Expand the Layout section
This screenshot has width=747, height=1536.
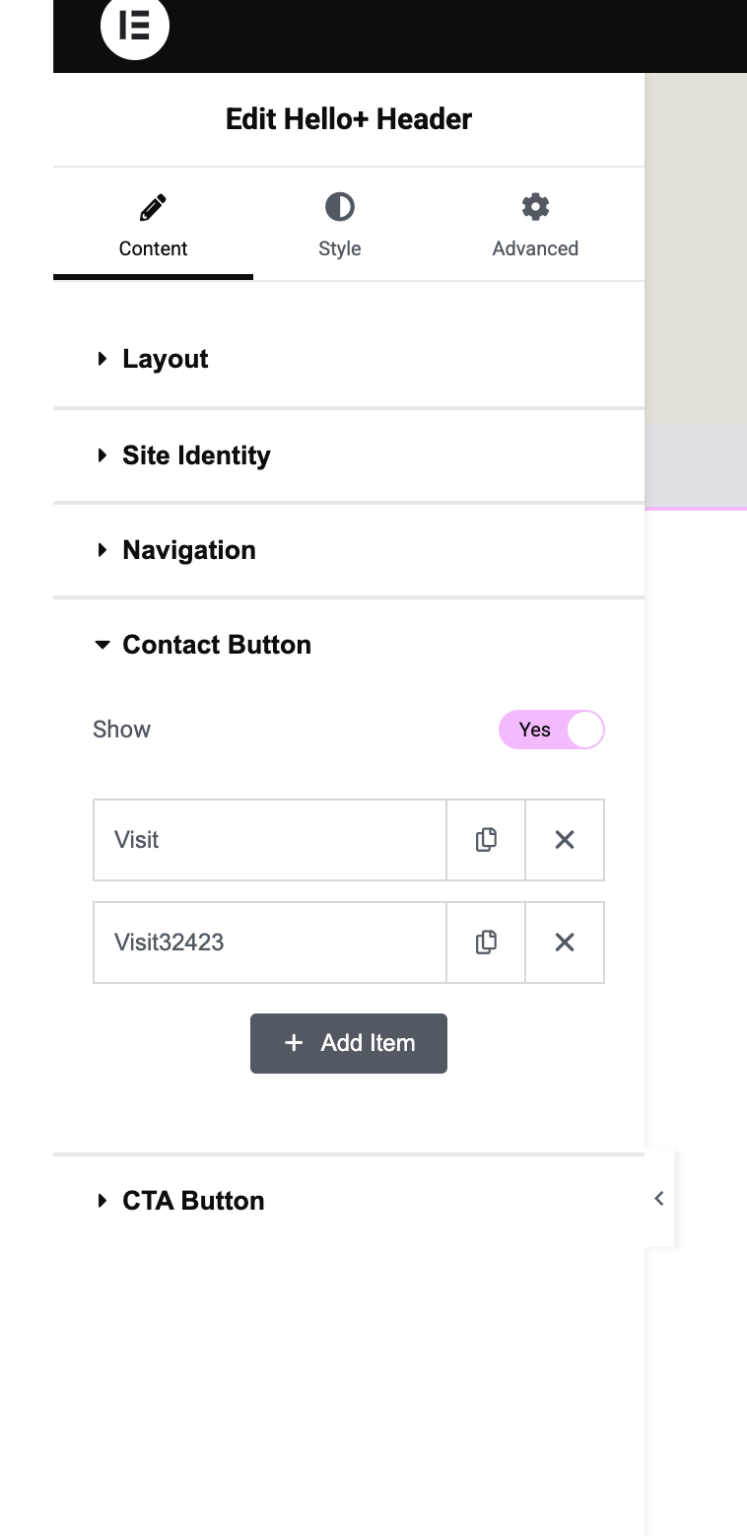pos(165,359)
